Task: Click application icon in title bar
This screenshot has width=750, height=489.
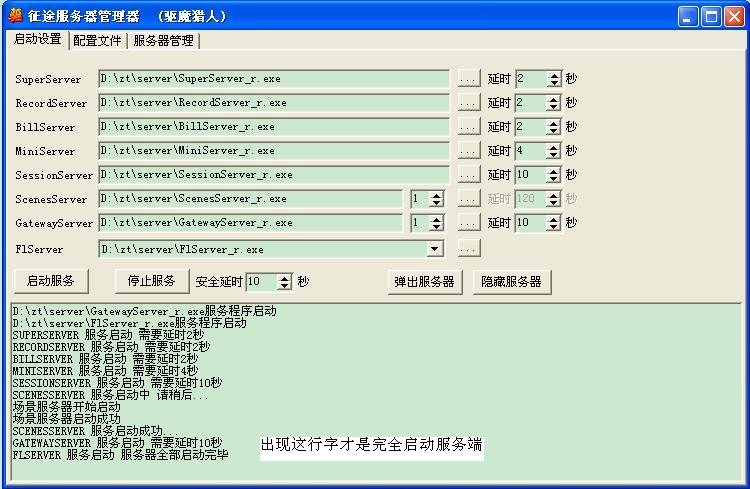Action: [14, 16]
